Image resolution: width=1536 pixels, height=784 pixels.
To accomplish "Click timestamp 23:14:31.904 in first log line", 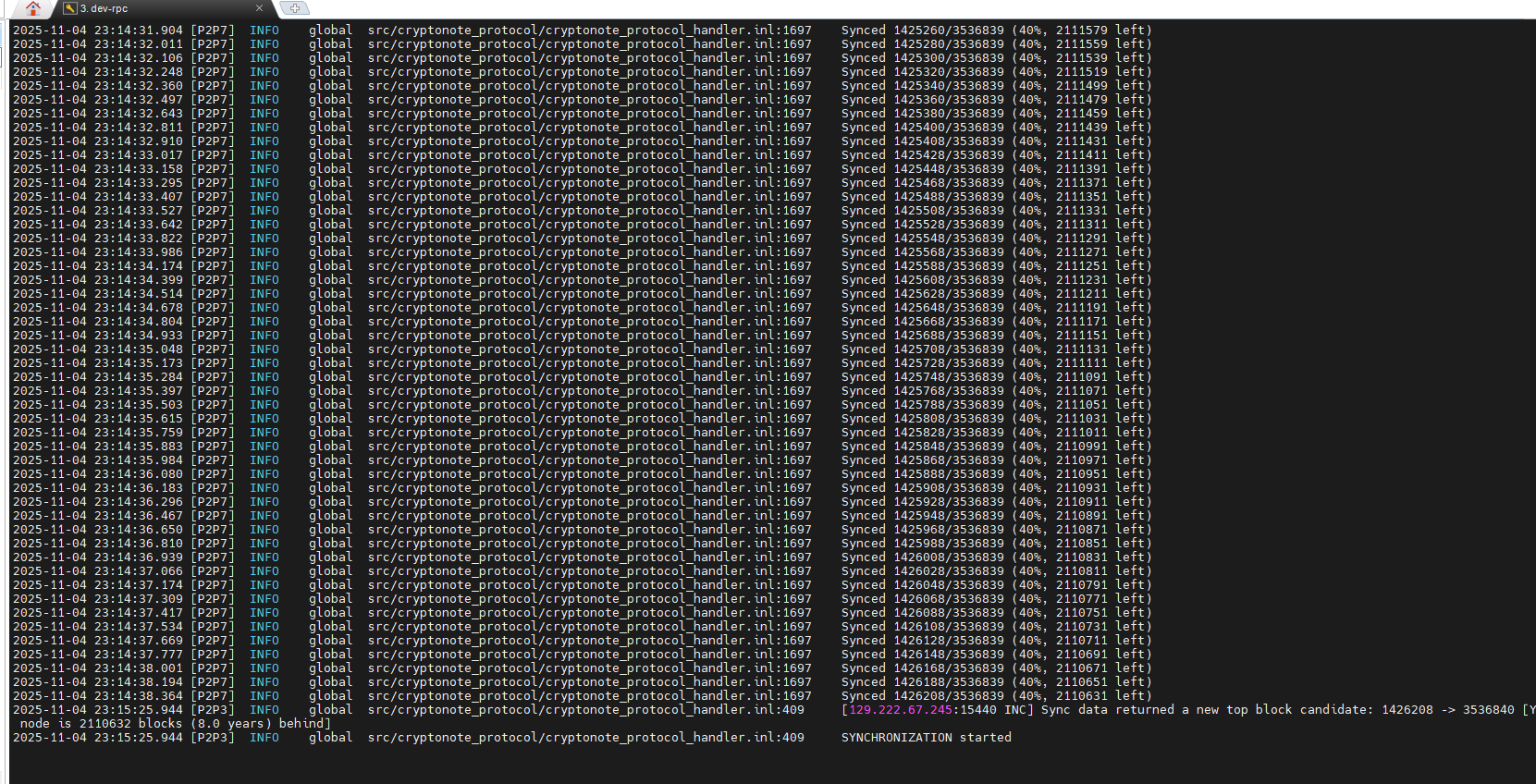I will 139,31.
